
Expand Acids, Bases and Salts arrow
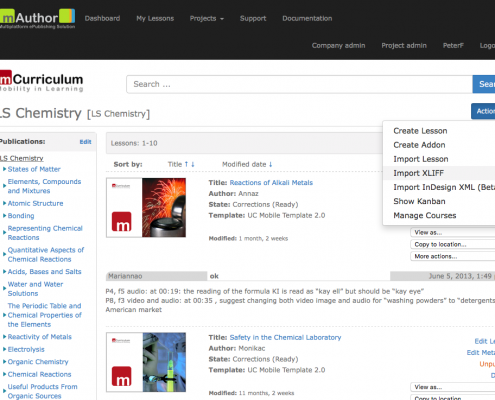(4, 272)
